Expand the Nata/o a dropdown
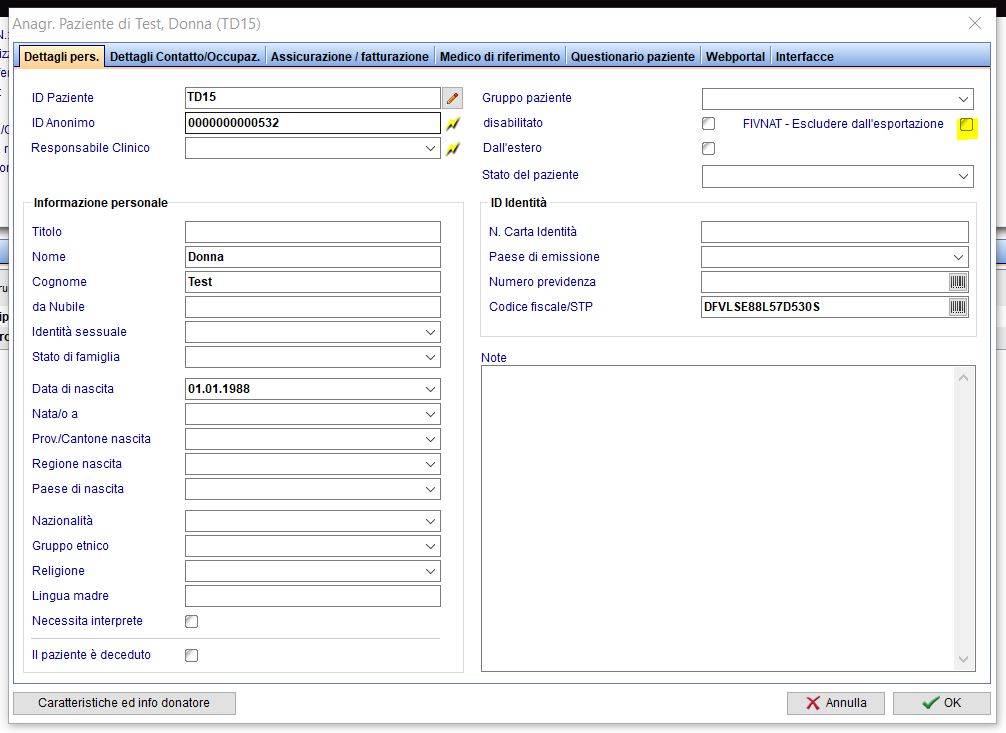Screen dimensions: 1006x733 click(x=430, y=414)
